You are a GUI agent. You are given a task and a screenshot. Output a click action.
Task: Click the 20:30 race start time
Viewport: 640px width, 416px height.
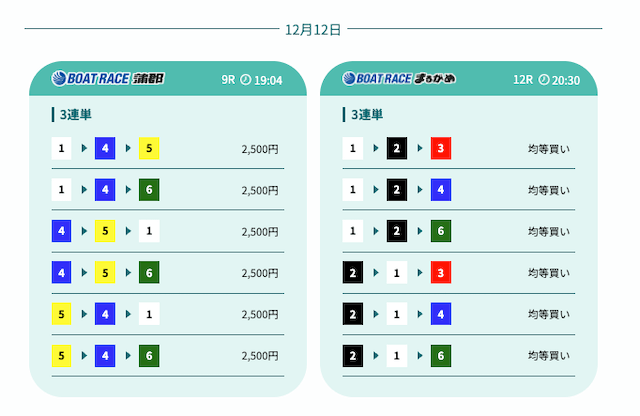[x=566, y=80]
